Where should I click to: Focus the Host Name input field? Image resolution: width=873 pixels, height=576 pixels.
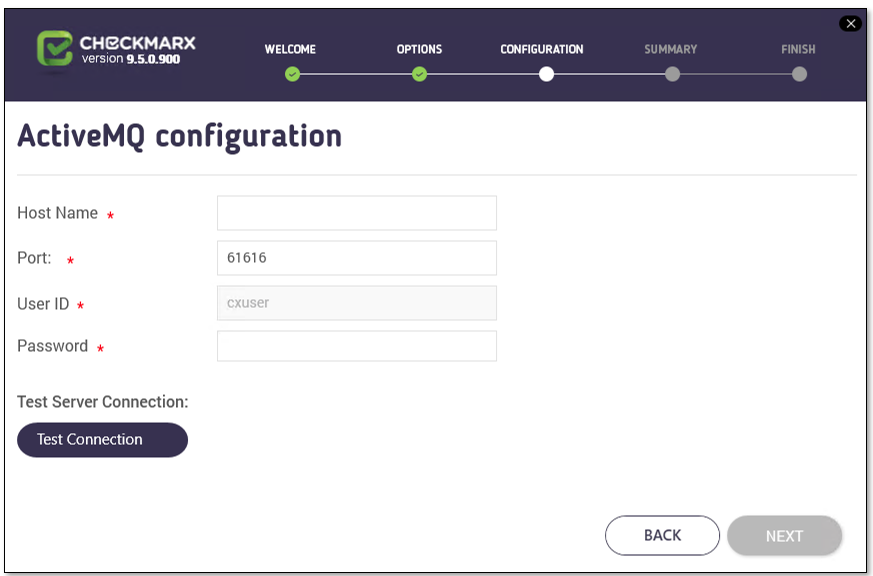[357, 213]
